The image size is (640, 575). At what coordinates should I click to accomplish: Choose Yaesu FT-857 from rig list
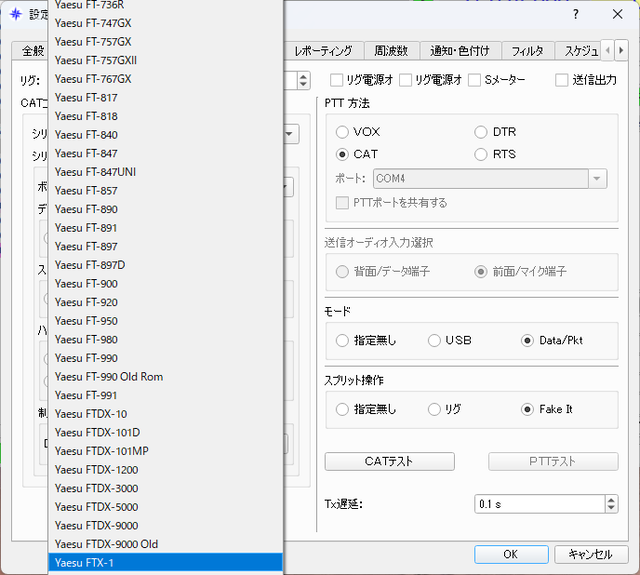point(165,191)
